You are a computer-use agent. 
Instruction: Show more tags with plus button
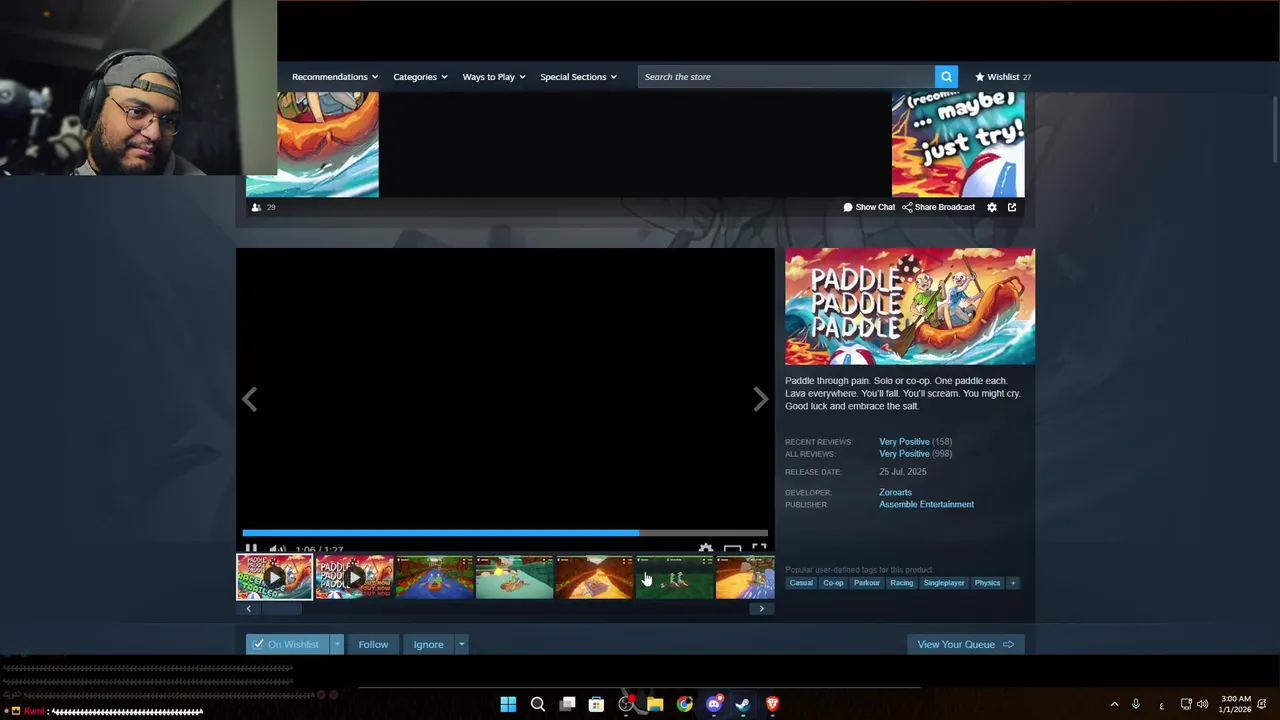[1012, 583]
